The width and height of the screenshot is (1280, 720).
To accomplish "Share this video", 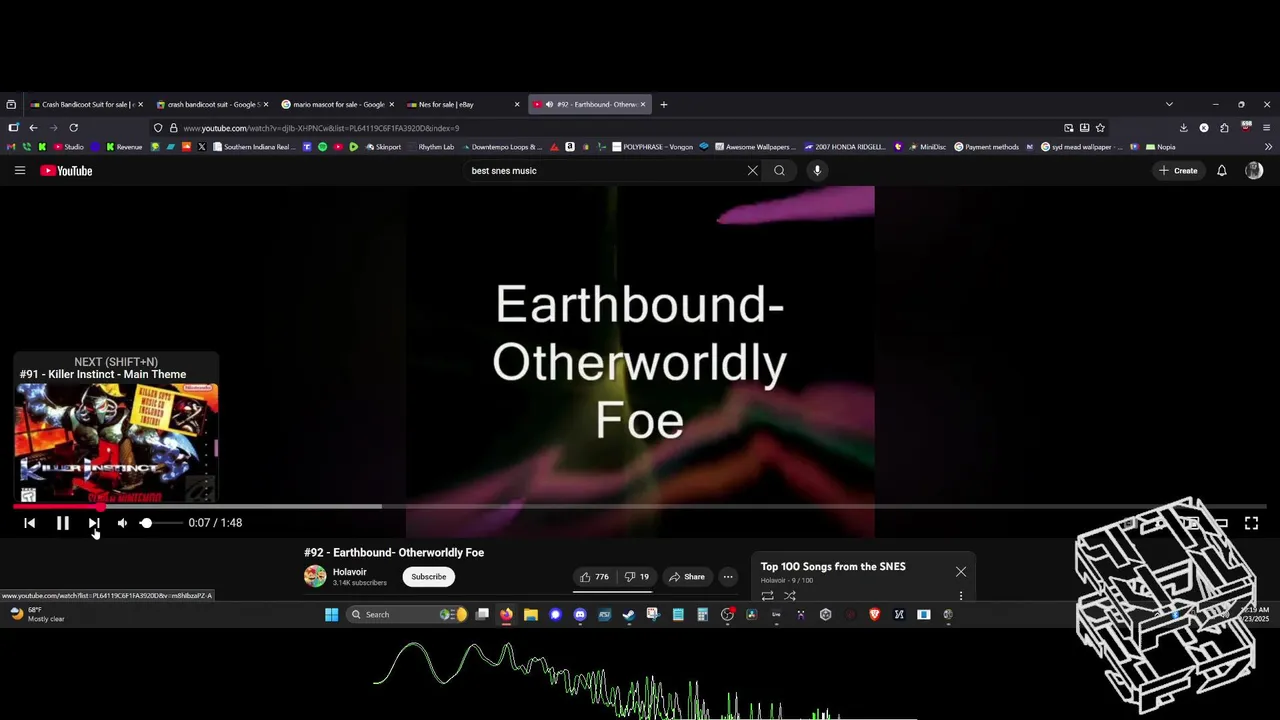I will pyautogui.click(x=687, y=577).
